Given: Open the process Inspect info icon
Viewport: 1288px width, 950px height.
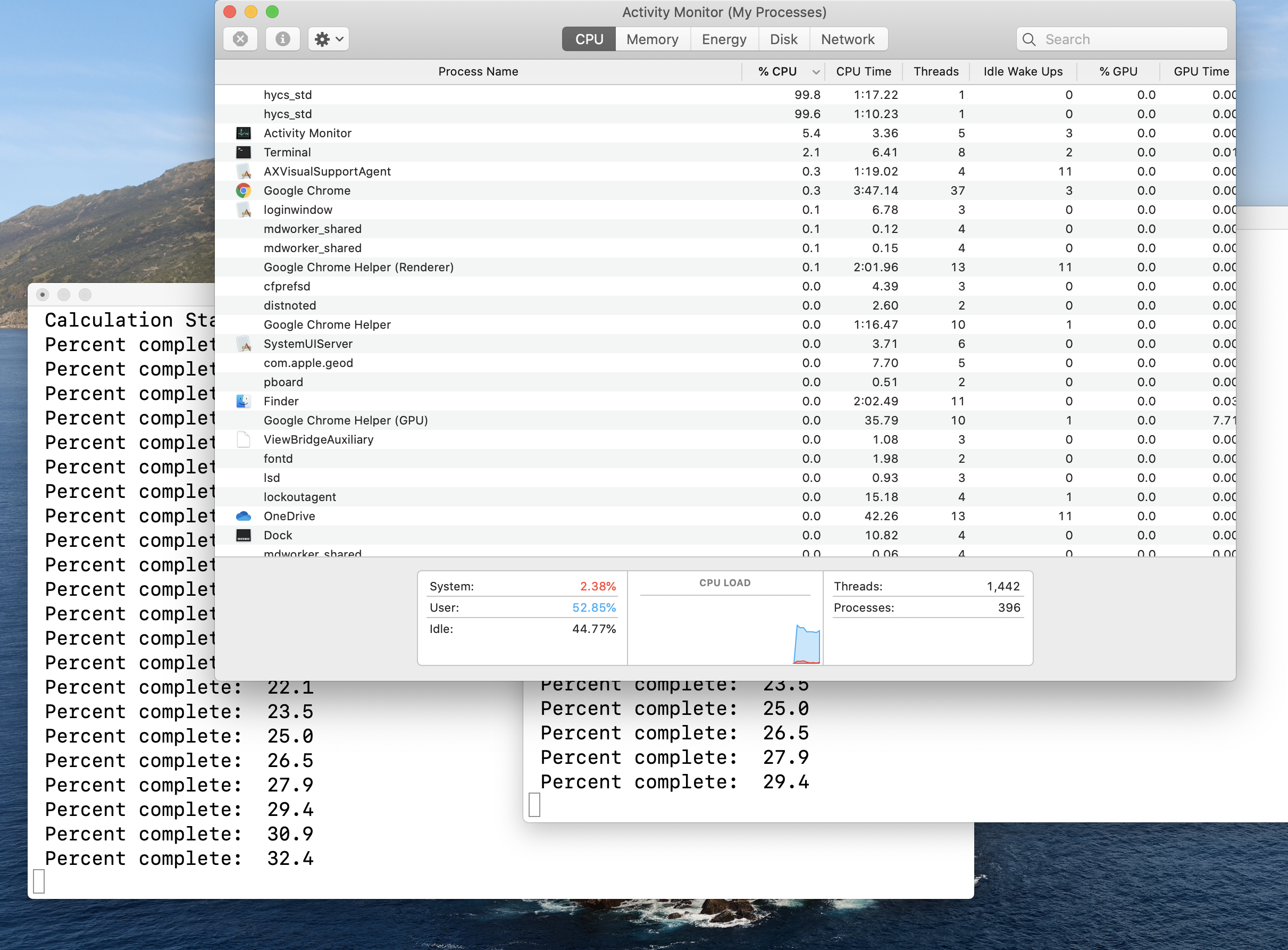Looking at the screenshot, I should pos(282,39).
